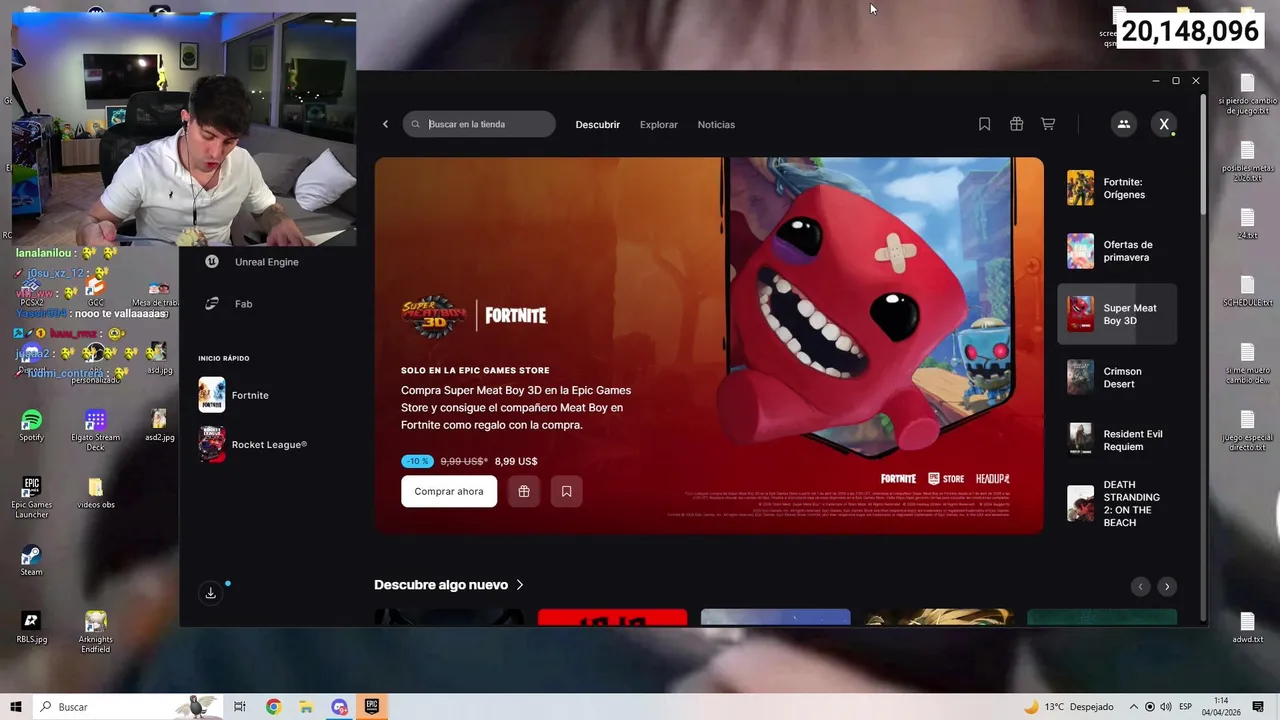Viewport: 1280px width, 720px height.
Task: Select the RBLS.jpg desktop file
Action: (x=32, y=628)
